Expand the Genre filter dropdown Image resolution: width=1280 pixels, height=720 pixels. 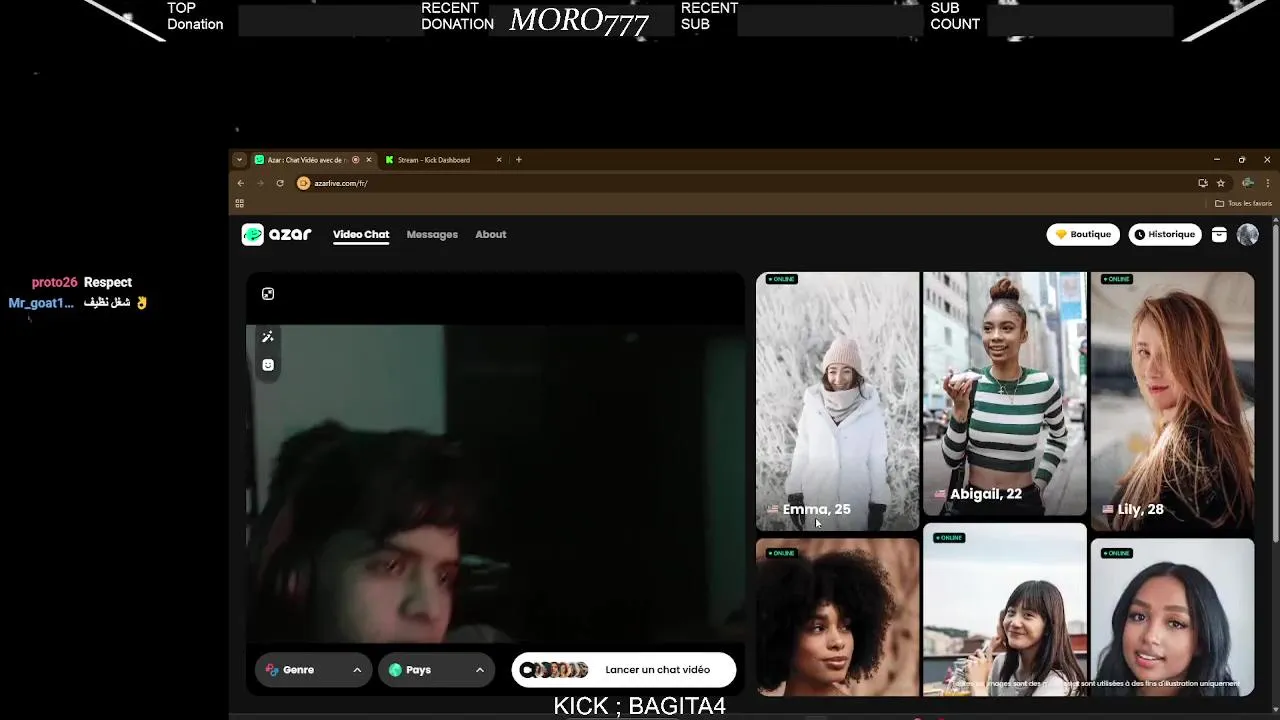pyautogui.click(x=313, y=670)
